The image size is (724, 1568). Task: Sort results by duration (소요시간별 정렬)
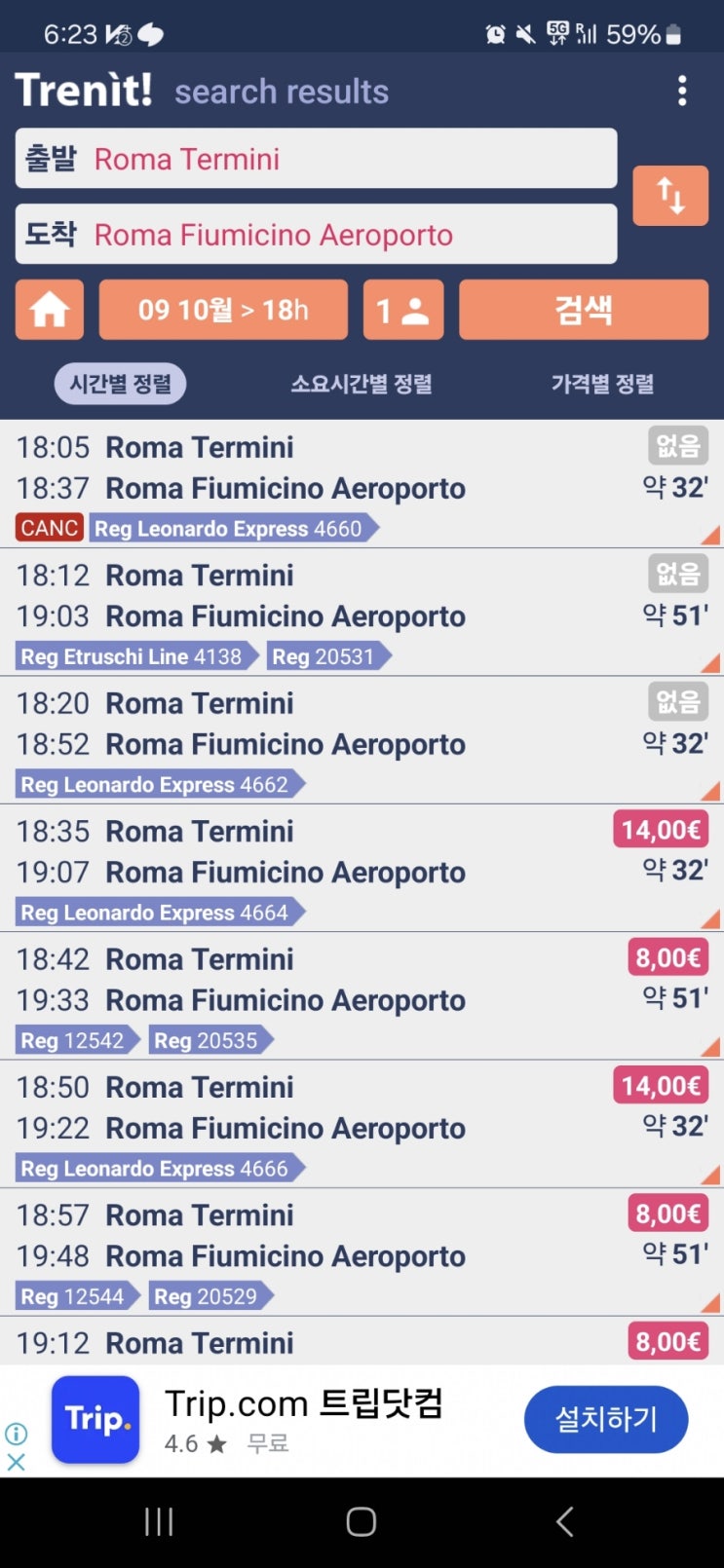[x=362, y=384]
